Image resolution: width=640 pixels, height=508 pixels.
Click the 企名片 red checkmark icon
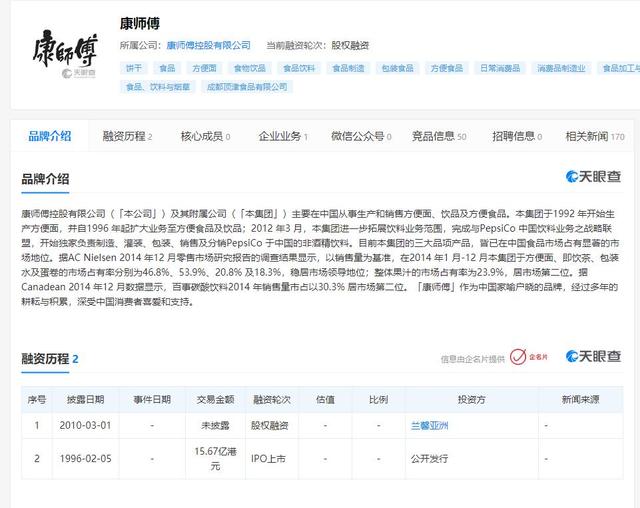(x=518, y=357)
